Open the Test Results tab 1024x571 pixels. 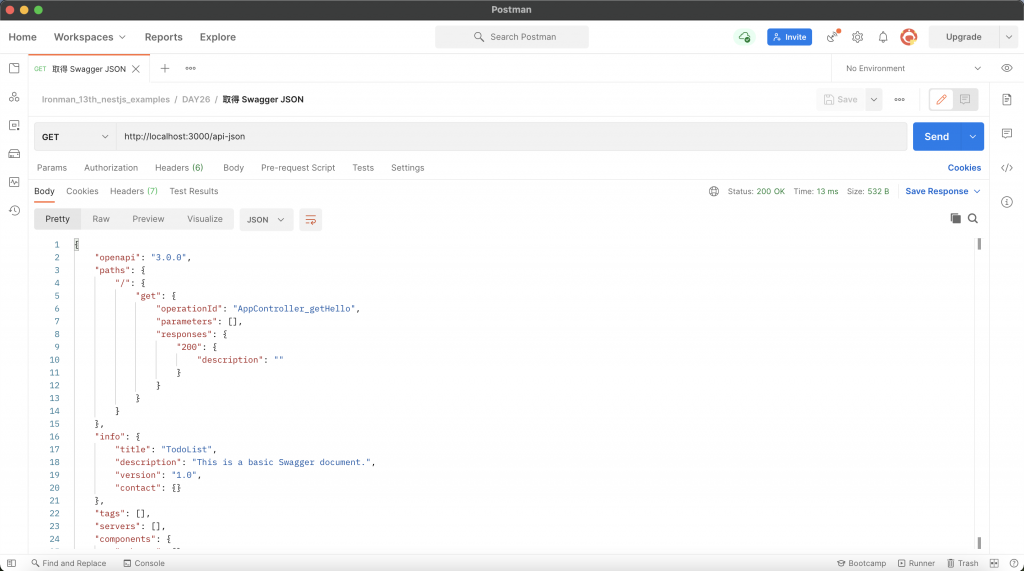(194, 191)
